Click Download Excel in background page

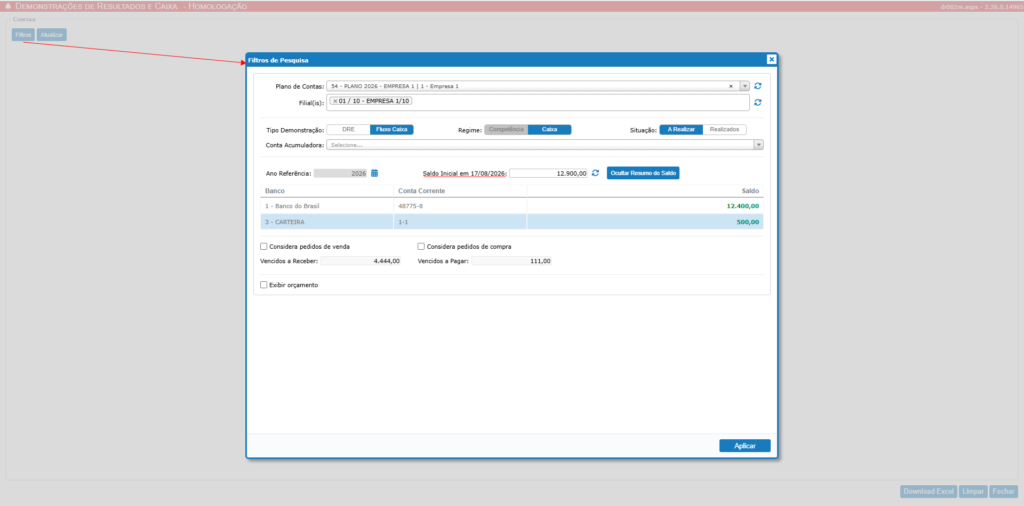pos(929,492)
